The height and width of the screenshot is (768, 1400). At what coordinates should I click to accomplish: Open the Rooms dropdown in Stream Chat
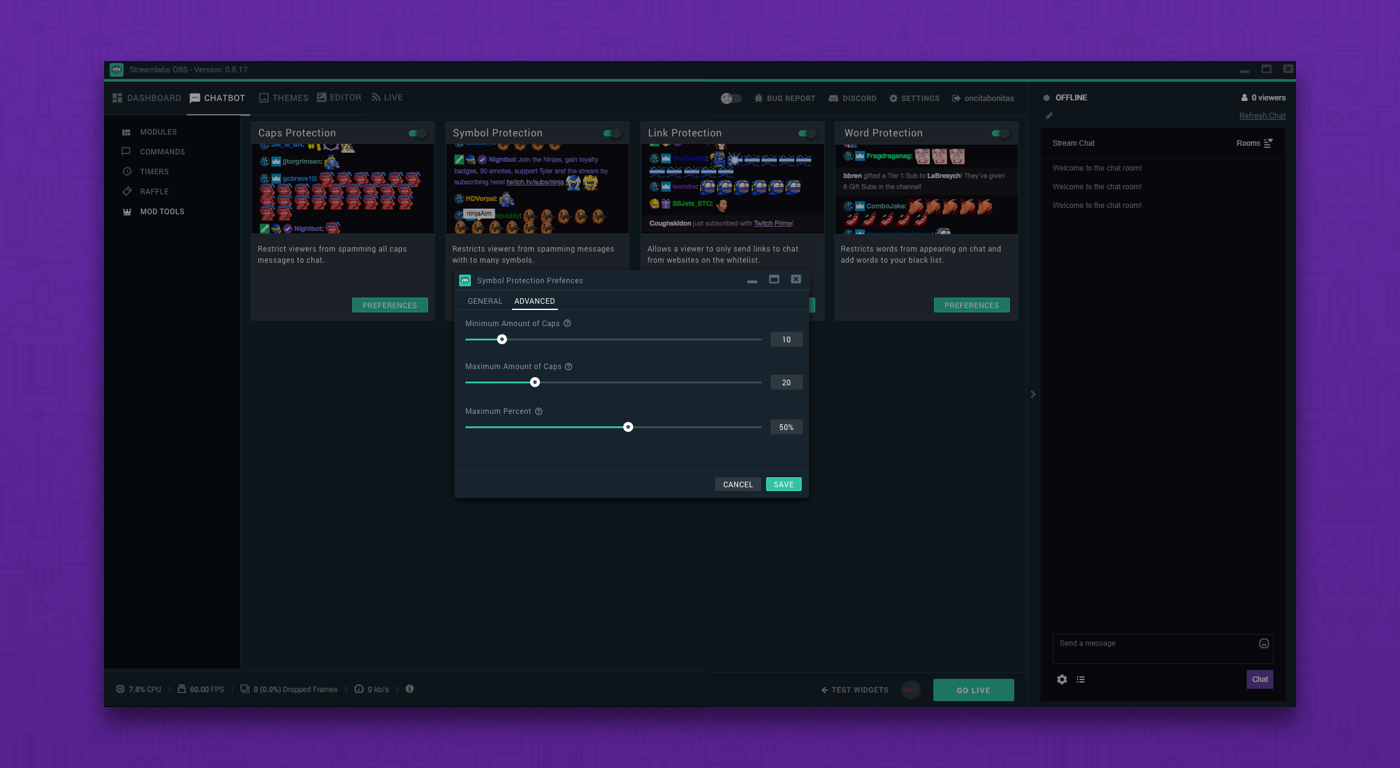1254,143
